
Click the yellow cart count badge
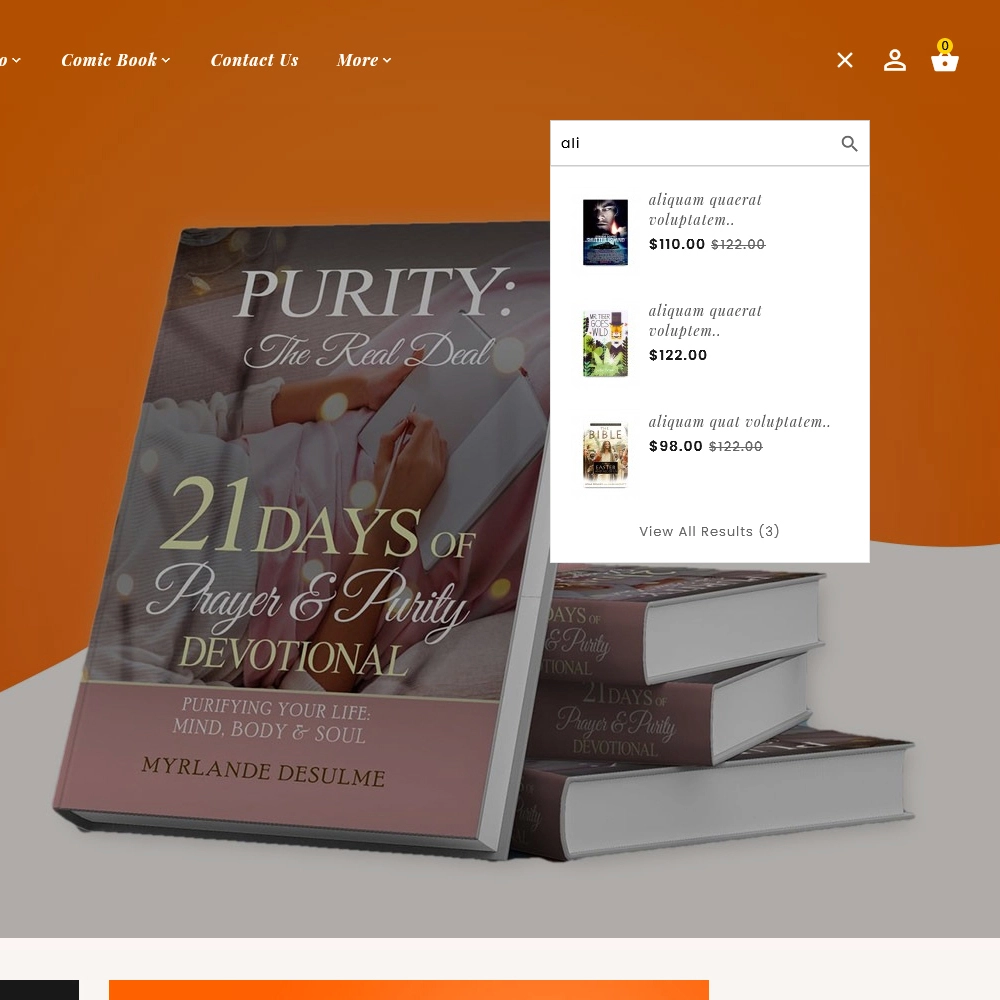point(945,46)
